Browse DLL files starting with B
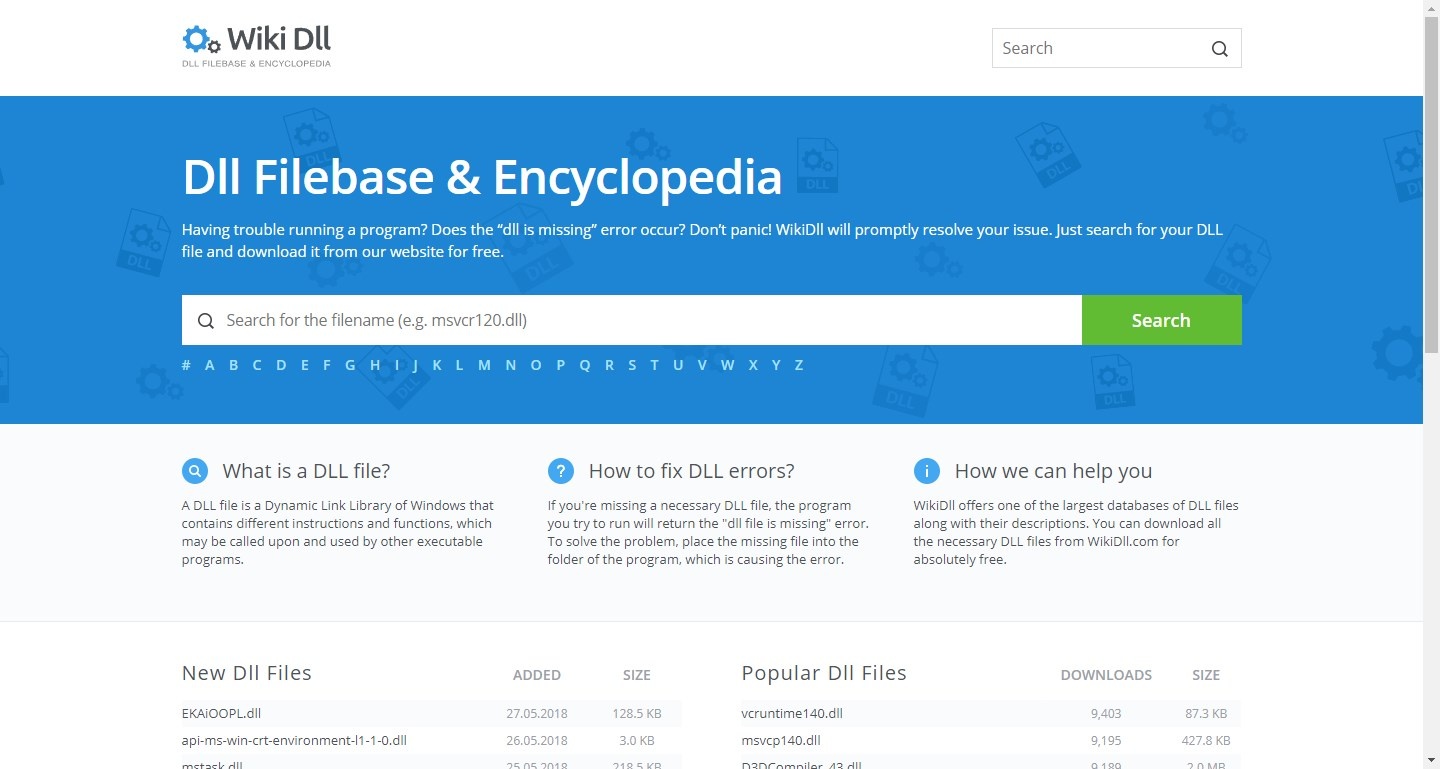The image size is (1440, 769). coord(233,365)
